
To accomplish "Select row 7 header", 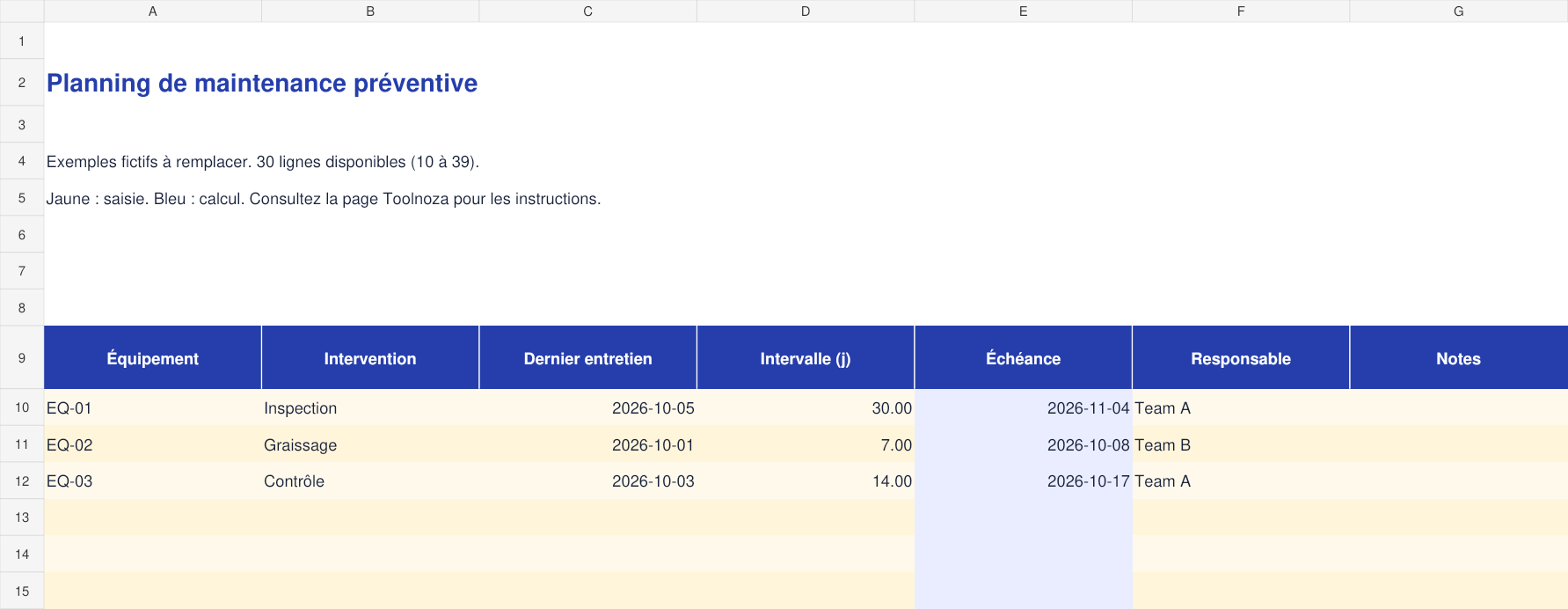I will [x=22, y=271].
